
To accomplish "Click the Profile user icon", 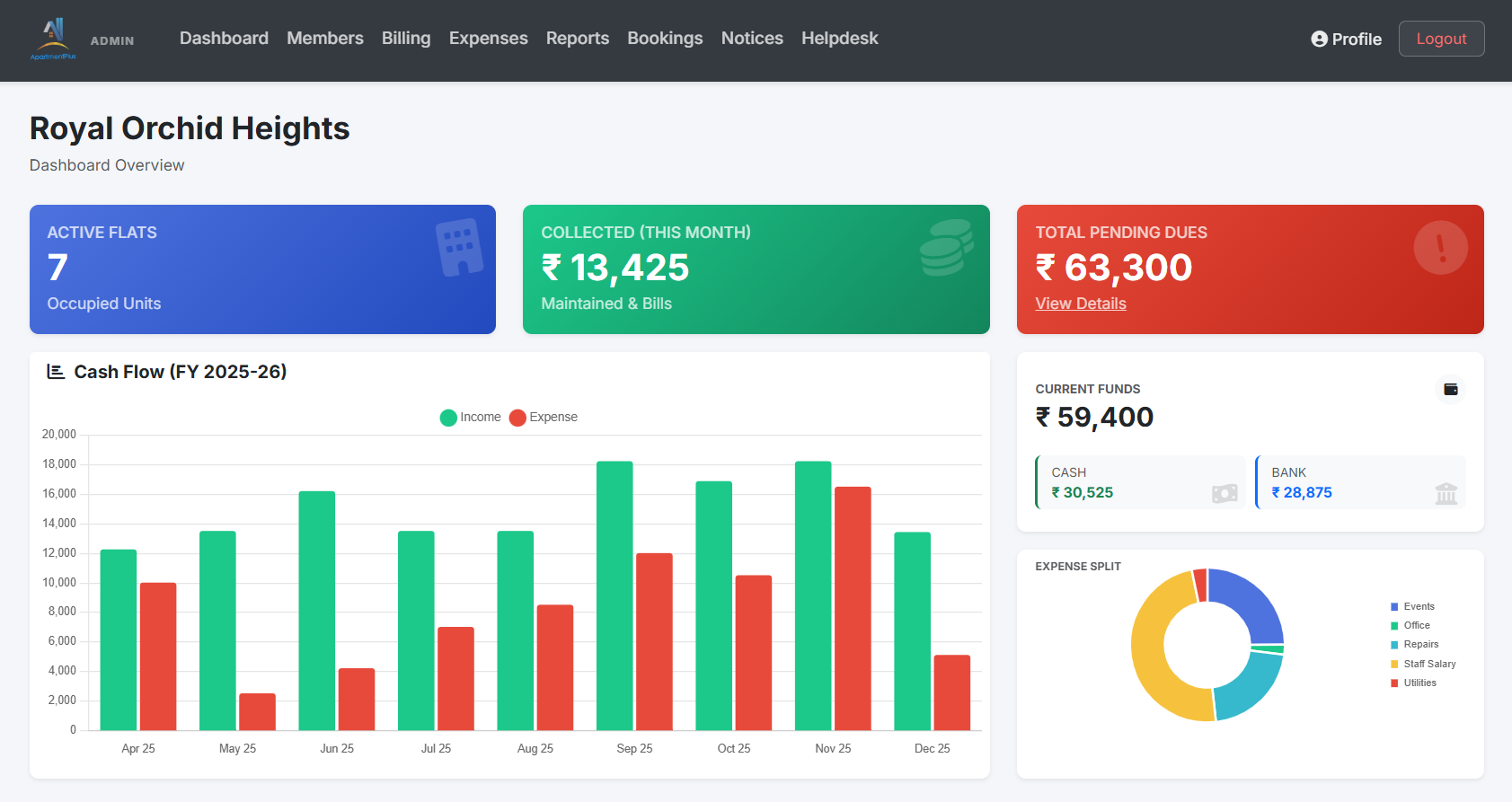I will pyautogui.click(x=1319, y=39).
